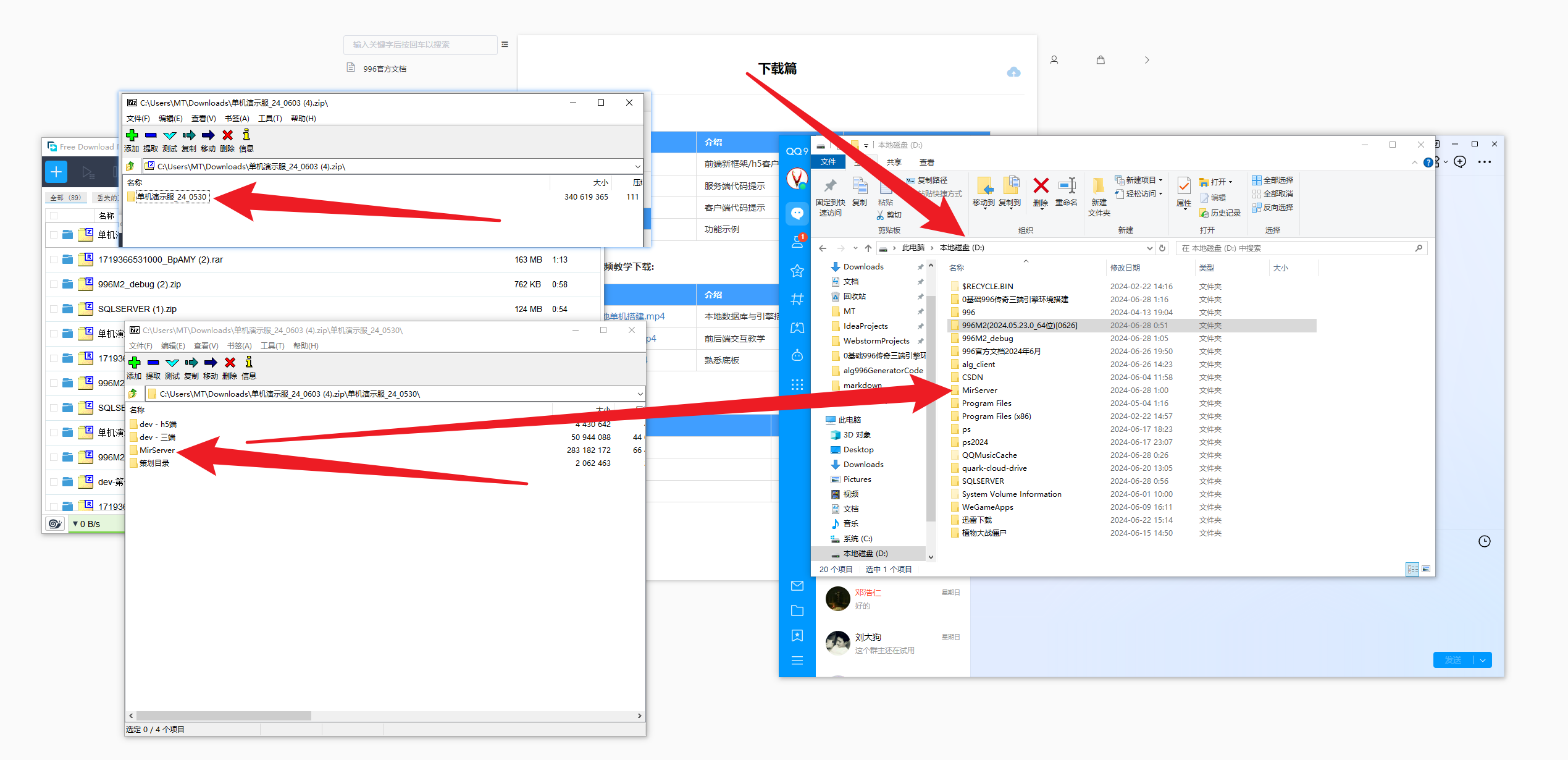Image resolution: width=1568 pixels, height=760 pixels.
Task: Select 全部 (89) tab in Free Download Manager
Action: pos(65,198)
